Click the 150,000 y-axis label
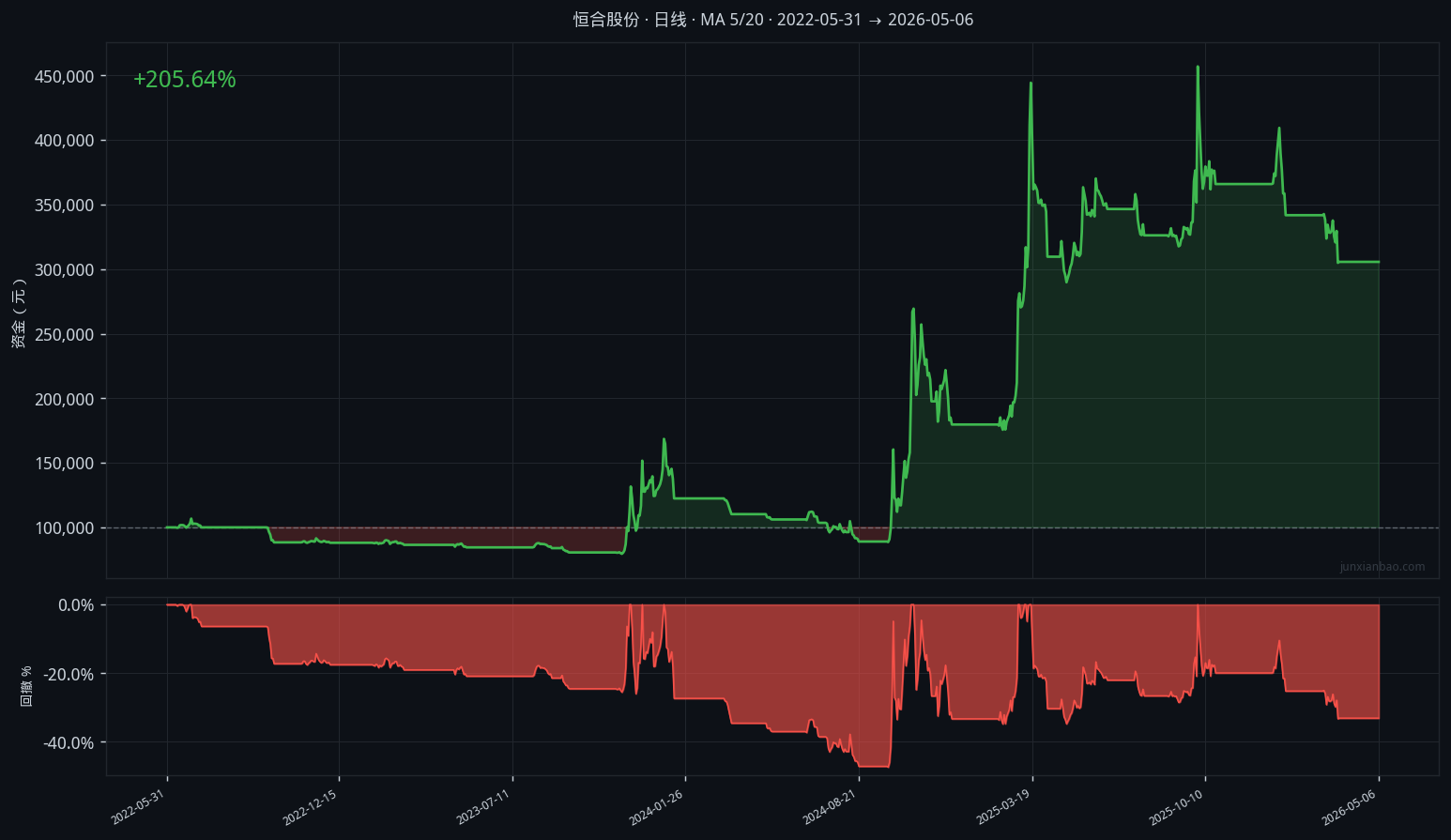This screenshot has height=840, width=1451. coord(65,464)
